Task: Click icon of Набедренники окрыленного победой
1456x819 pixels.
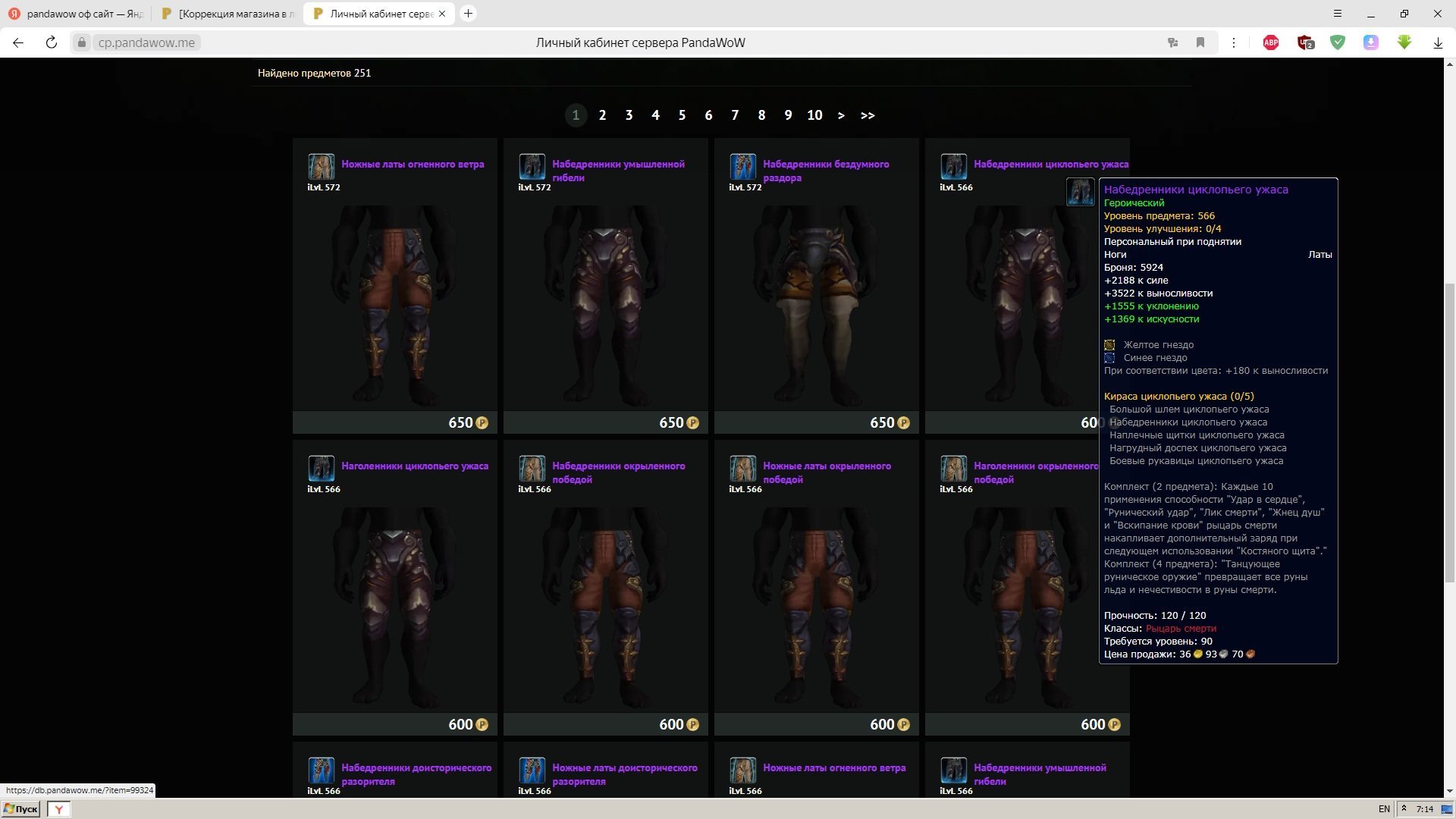Action: pyautogui.click(x=532, y=469)
